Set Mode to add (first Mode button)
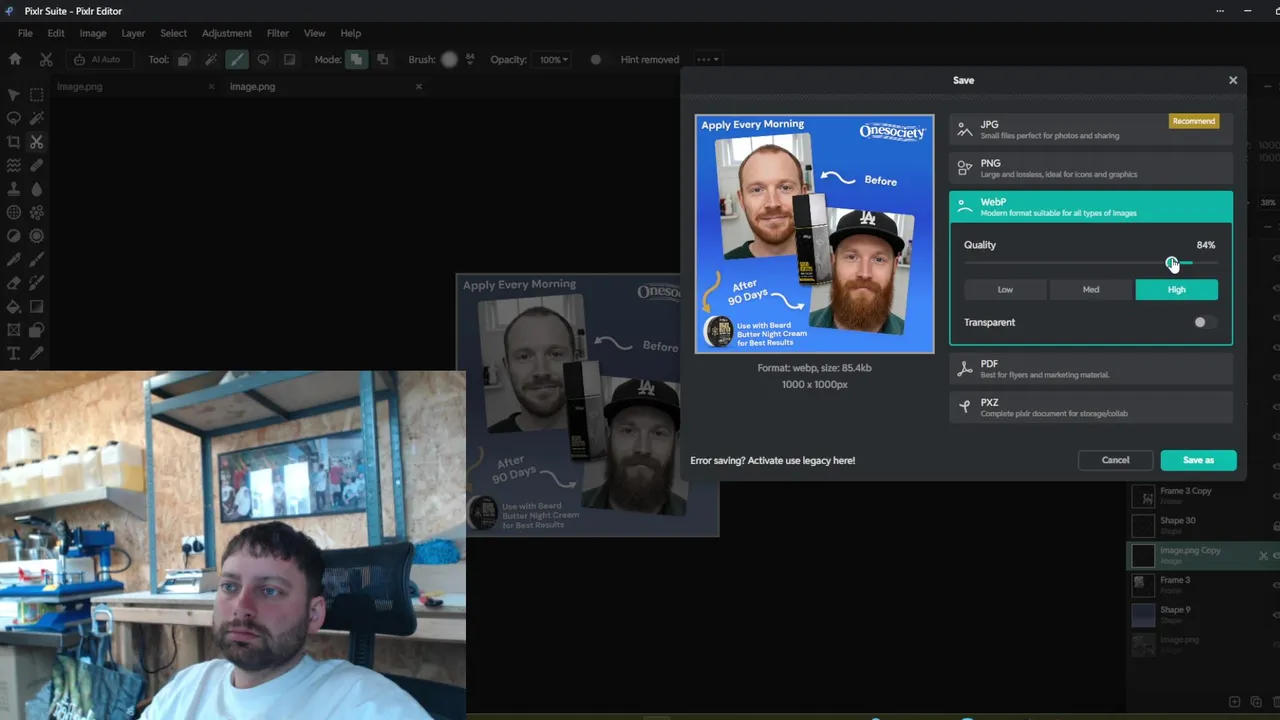 pyautogui.click(x=357, y=59)
